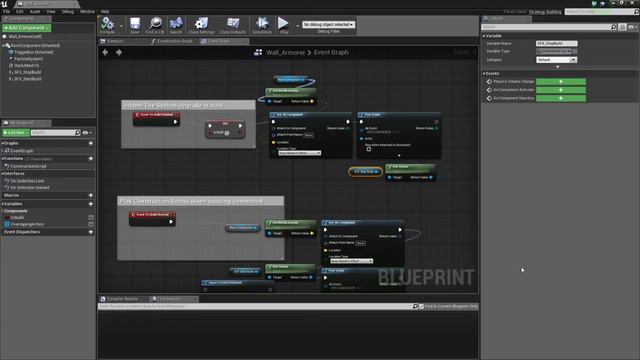Expand advanced Variable options arrow
This screenshot has width=640, height=360.
[x=558, y=67]
